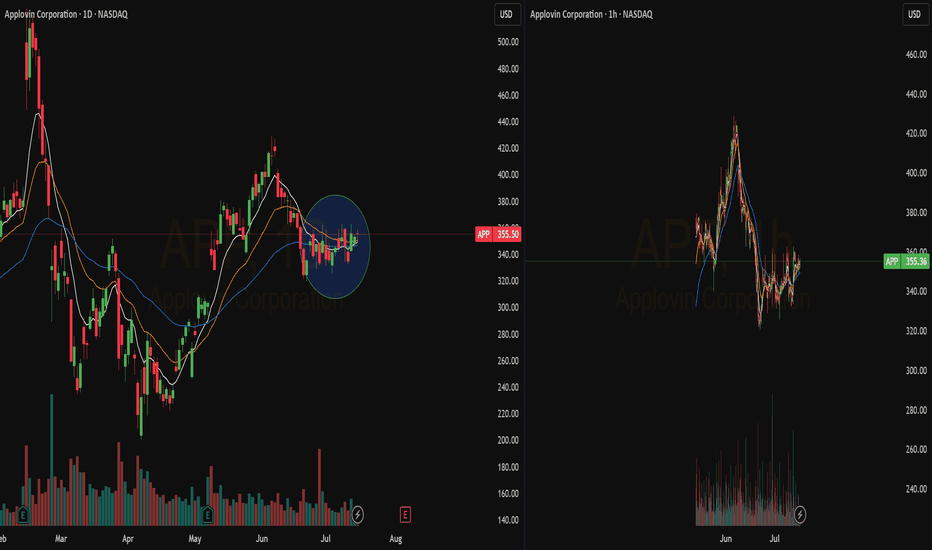This screenshot has height=550, width=932.
Task: Click the 500.00 price level on daily chart
Action: tap(508, 42)
